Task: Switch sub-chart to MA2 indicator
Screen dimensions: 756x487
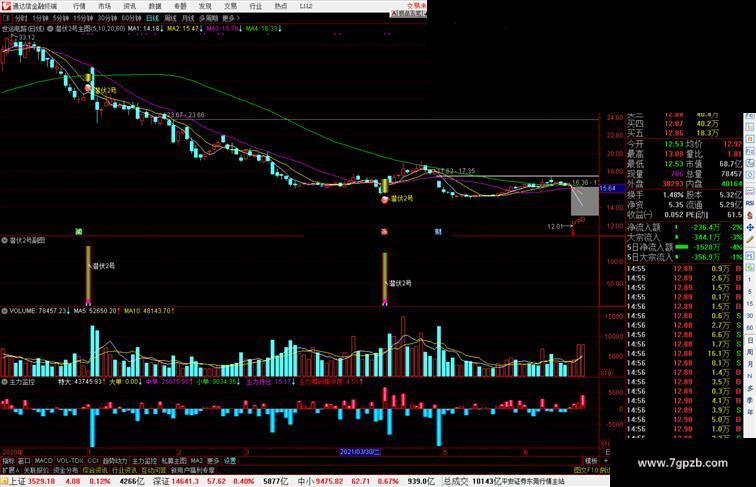Action: tap(196, 461)
